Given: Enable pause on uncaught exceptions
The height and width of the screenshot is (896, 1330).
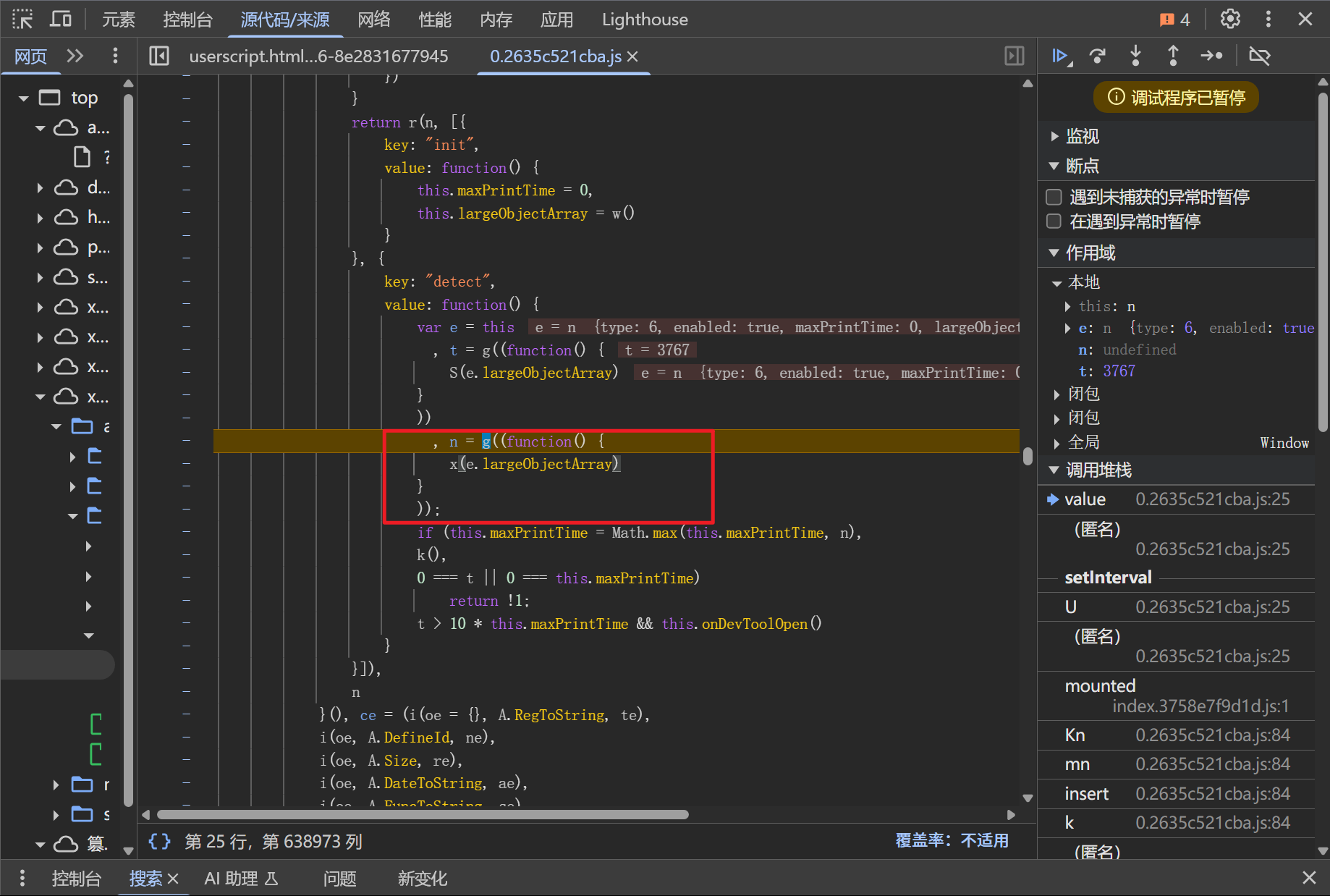Looking at the screenshot, I should (1054, 197).
